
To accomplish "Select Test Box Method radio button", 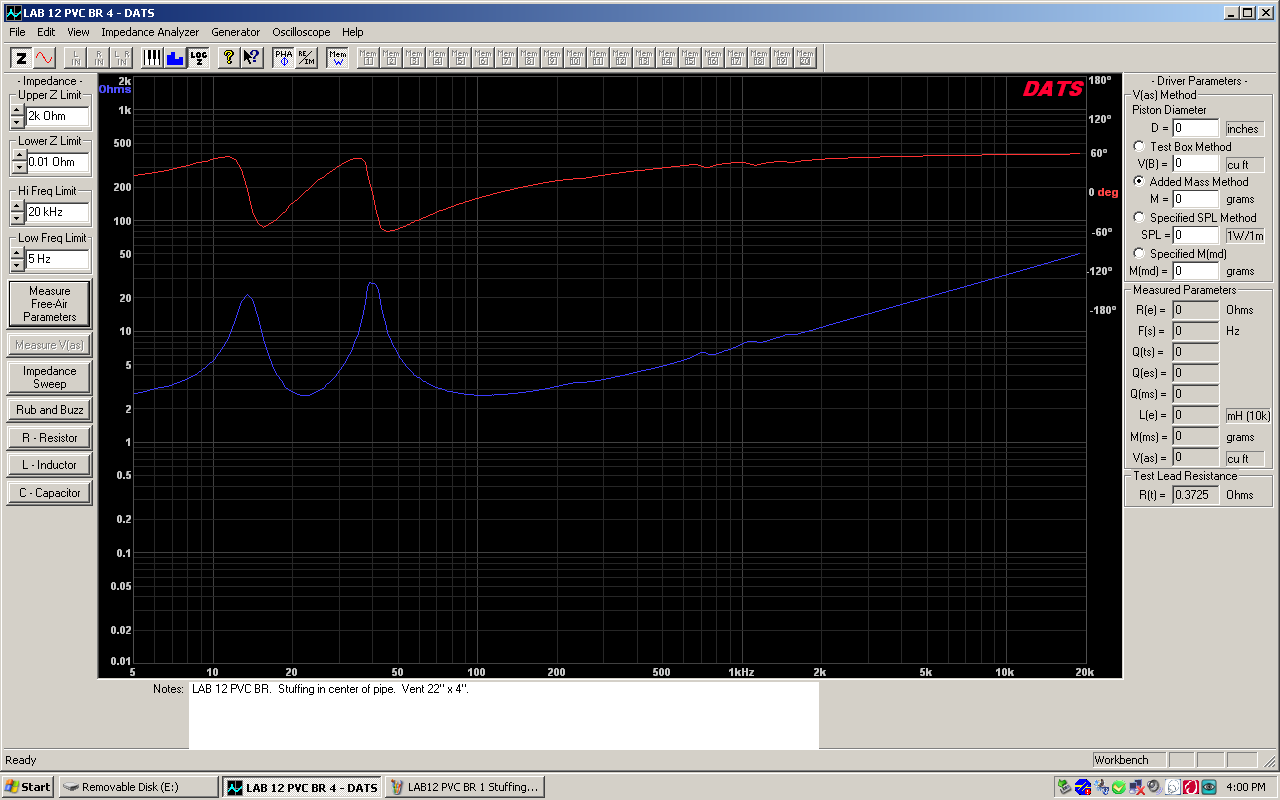I will click(1139, 147).
